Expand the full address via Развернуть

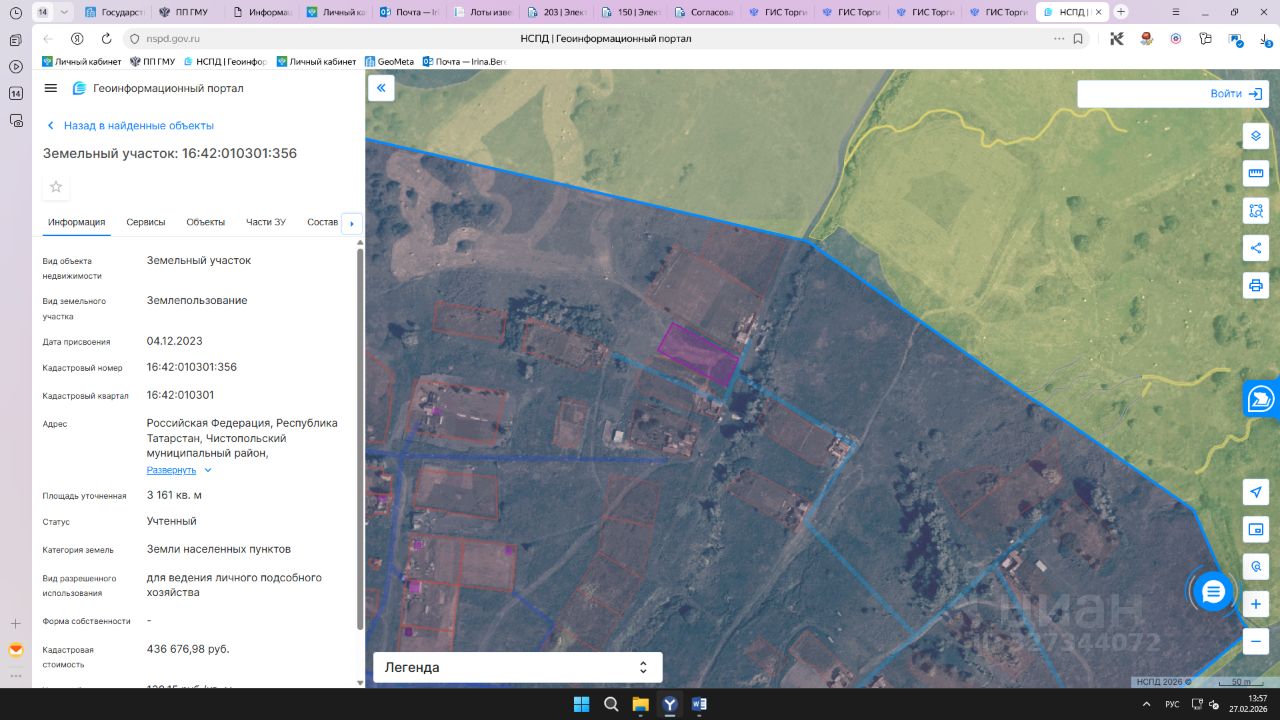pyautogui.click(x=179, y=470)
